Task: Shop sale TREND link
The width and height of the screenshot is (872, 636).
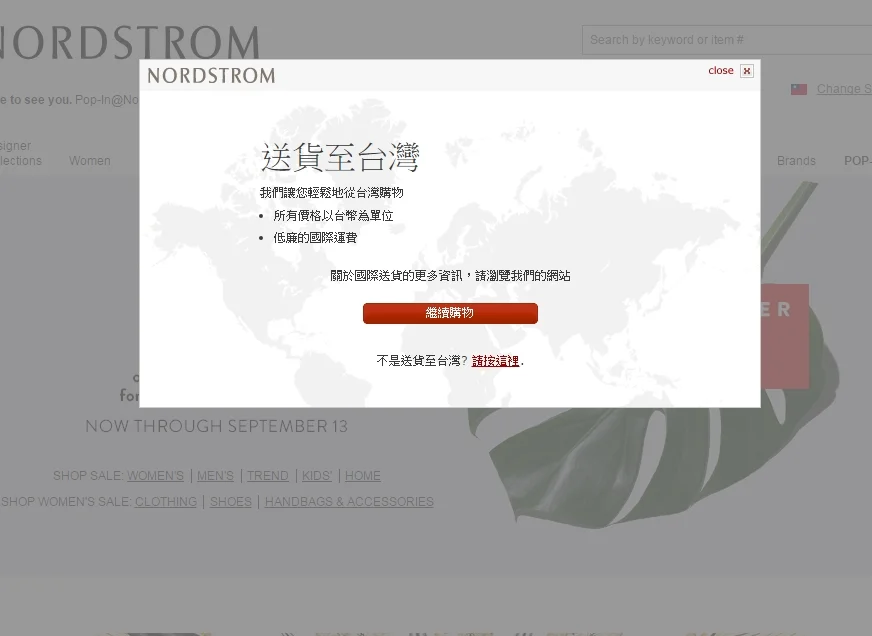Action: [267, 476]
